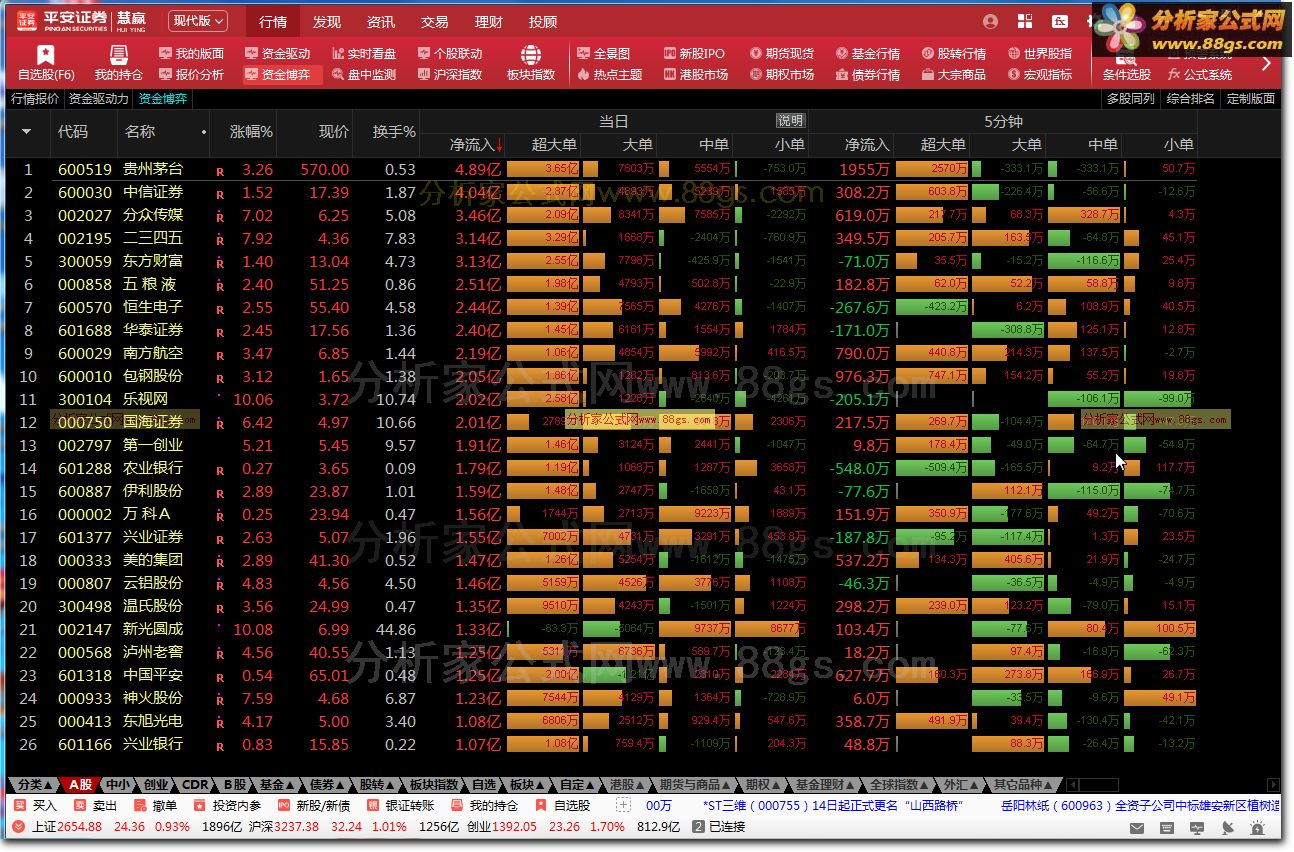Open 宏观指标 toolbar item
Image resolution: width=1294 pixels, height=852 pixels.
click(1040, 75)
